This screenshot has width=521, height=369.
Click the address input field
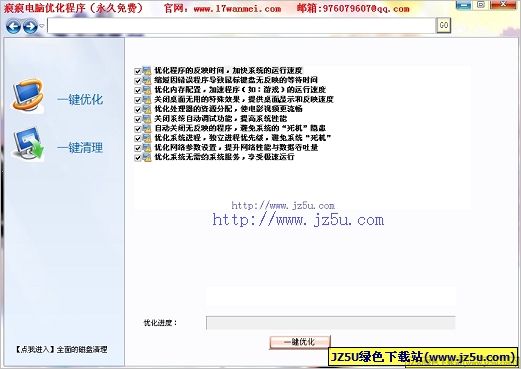(x=242, y=26)
